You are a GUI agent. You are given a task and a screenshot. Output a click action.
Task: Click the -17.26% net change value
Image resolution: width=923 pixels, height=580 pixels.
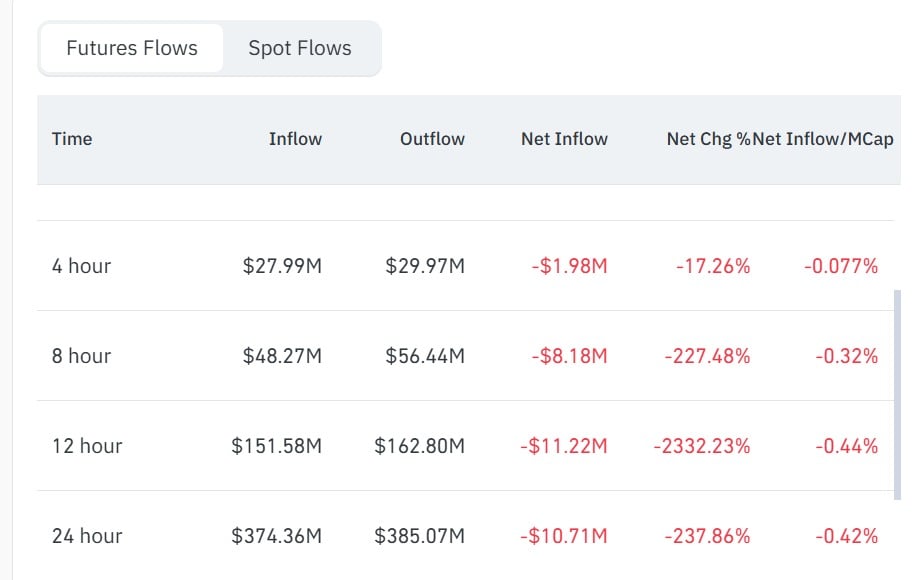[713, 266]
